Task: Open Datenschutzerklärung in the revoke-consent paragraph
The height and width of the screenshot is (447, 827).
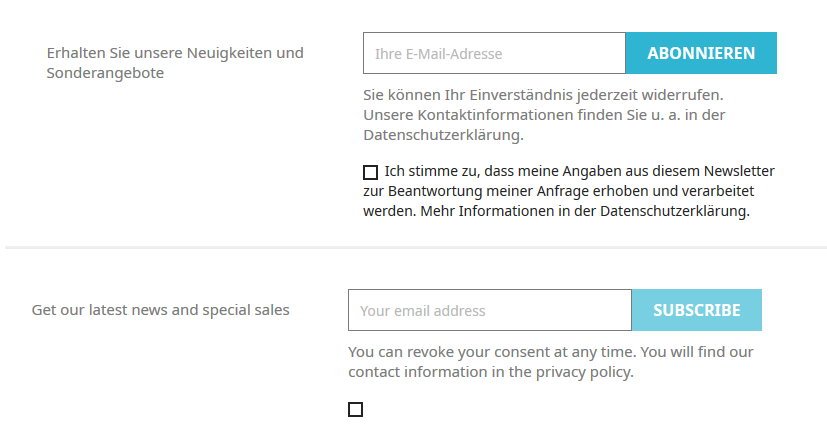Action: click(442, 135)
